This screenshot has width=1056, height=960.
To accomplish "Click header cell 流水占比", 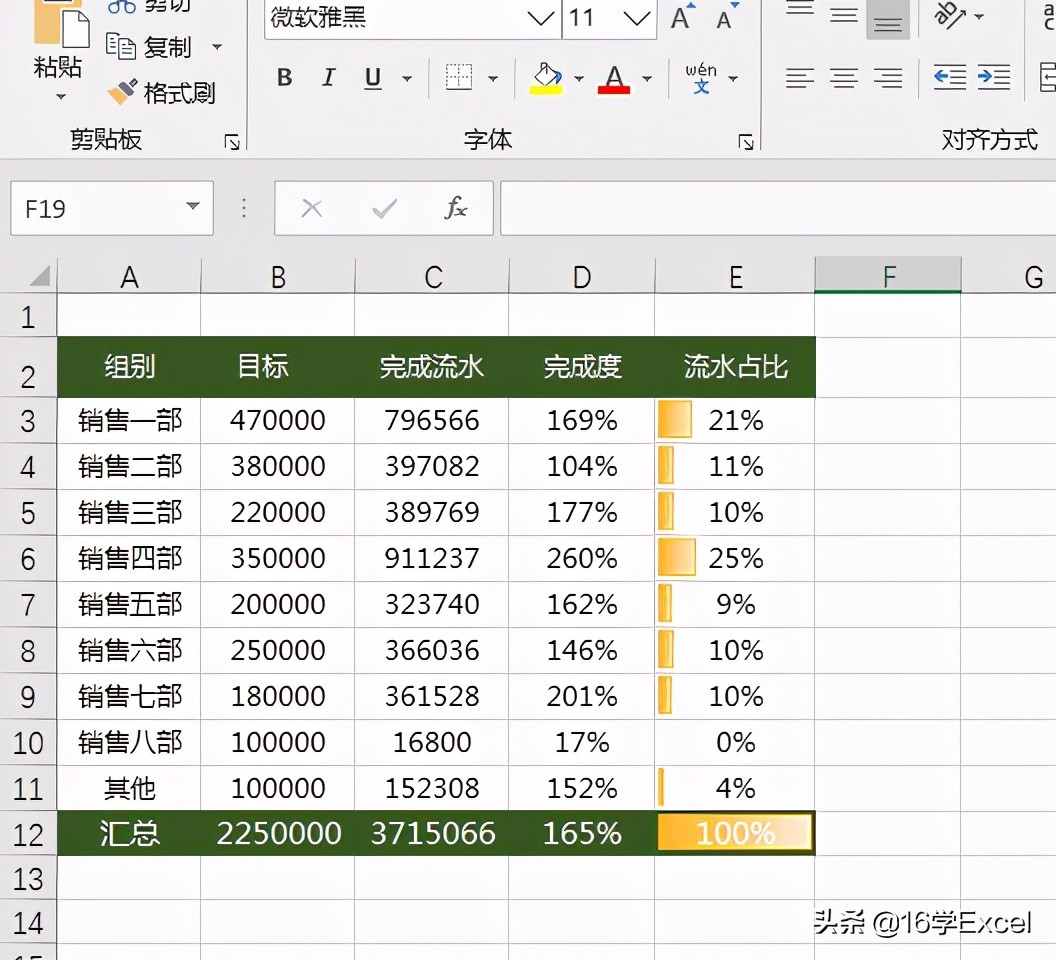I will 735,367.
